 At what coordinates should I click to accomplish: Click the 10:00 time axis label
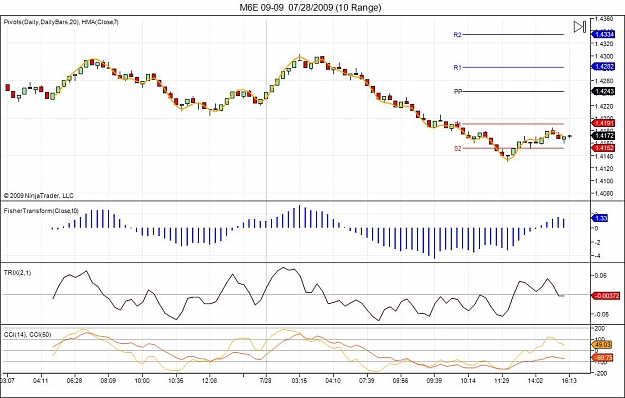point(142,380)
